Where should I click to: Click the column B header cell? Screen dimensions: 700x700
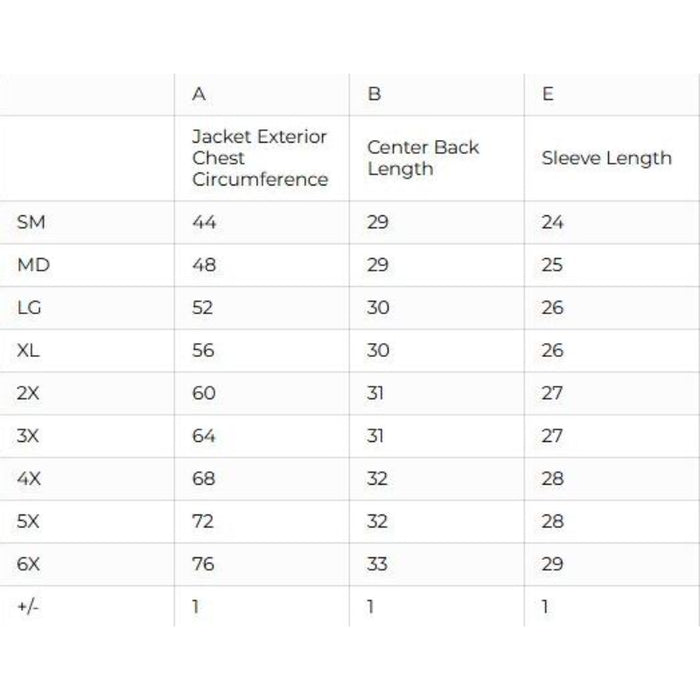375,95
